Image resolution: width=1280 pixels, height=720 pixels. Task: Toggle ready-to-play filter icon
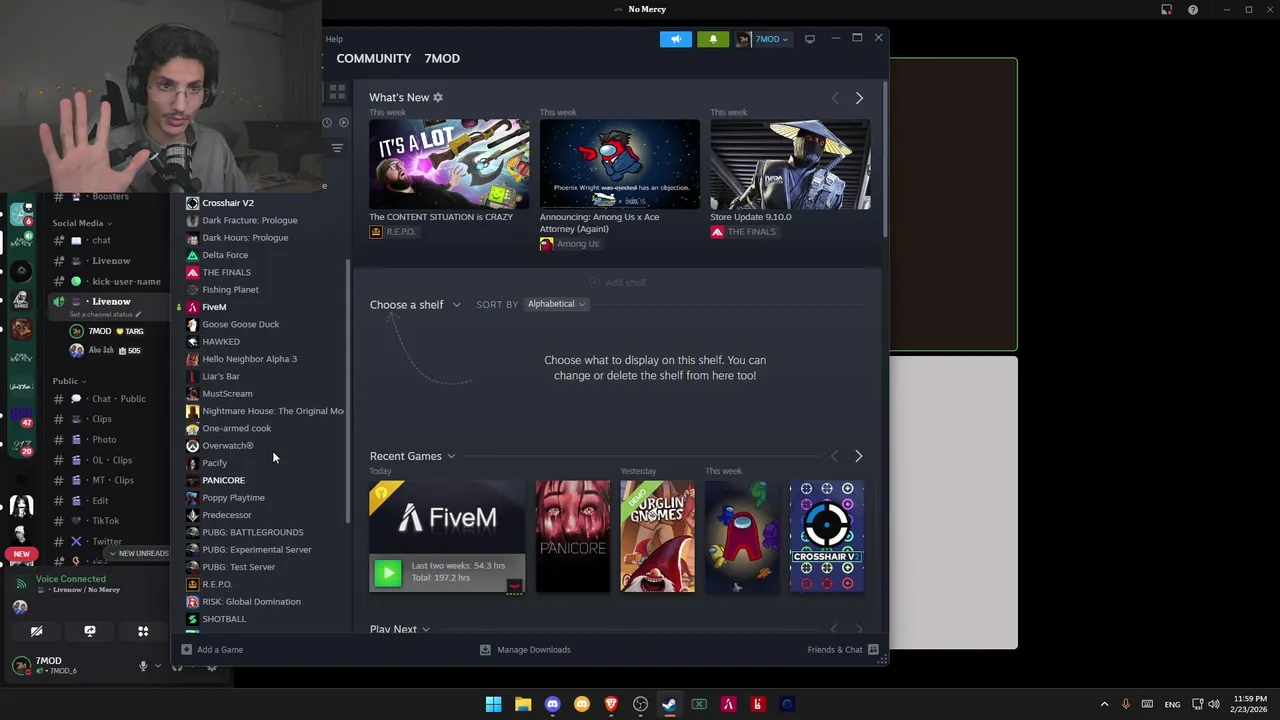344,122
